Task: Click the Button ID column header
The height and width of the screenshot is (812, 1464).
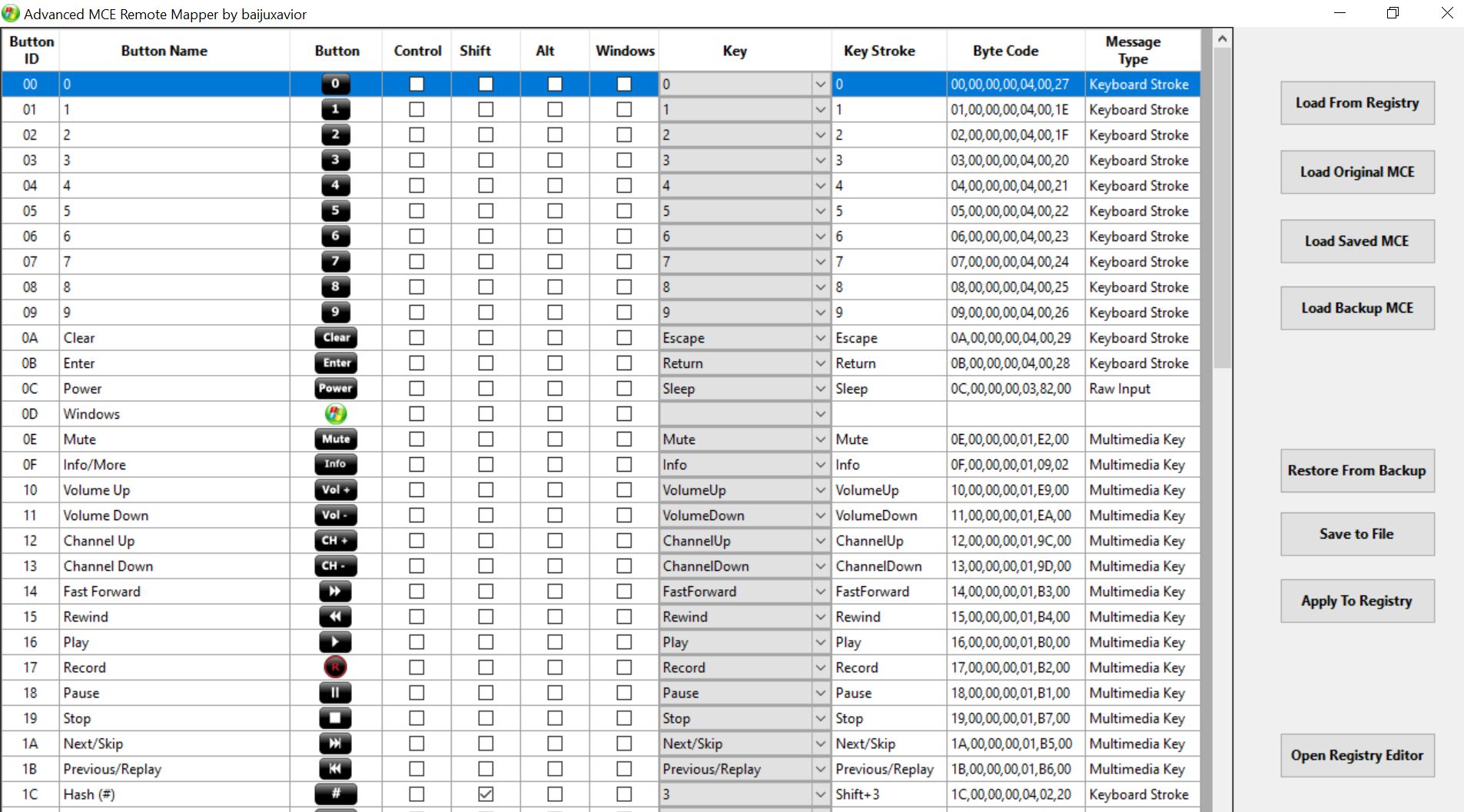Action: pyautogui.click(x=31, y=51)
